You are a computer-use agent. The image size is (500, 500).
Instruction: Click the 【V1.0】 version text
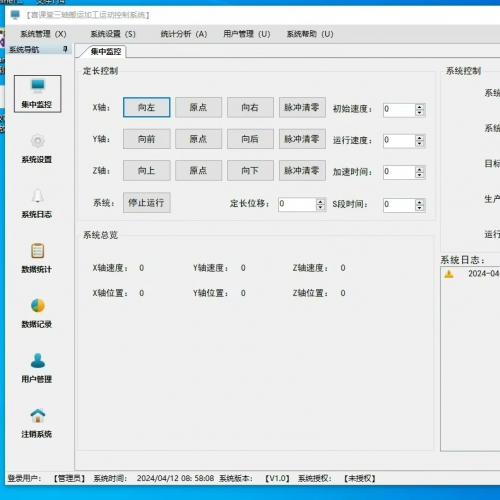click(277, 479)
